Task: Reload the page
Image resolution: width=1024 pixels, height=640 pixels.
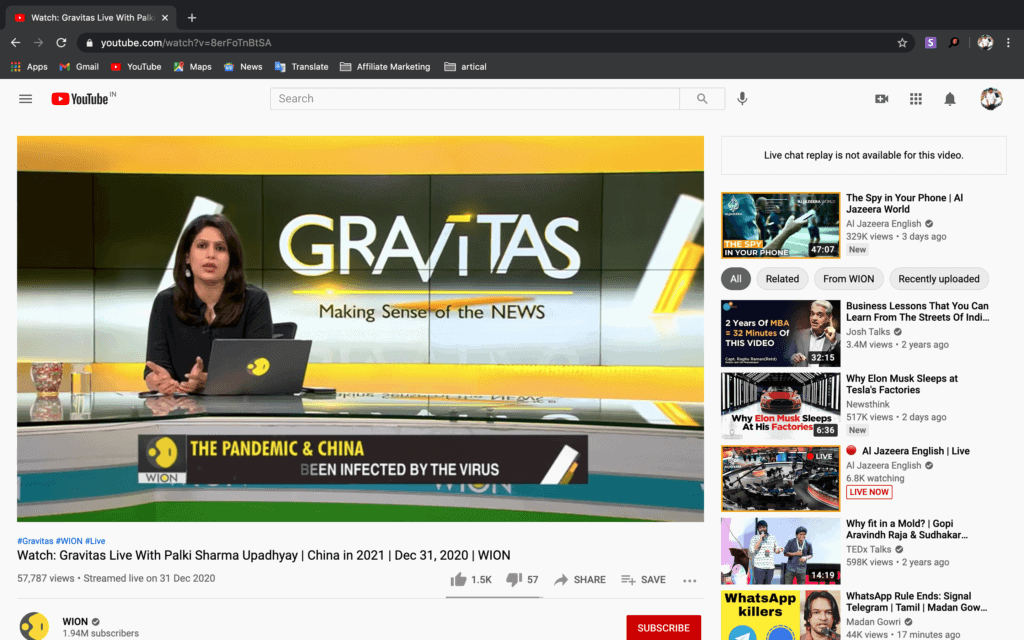Action: coord(61,42)
